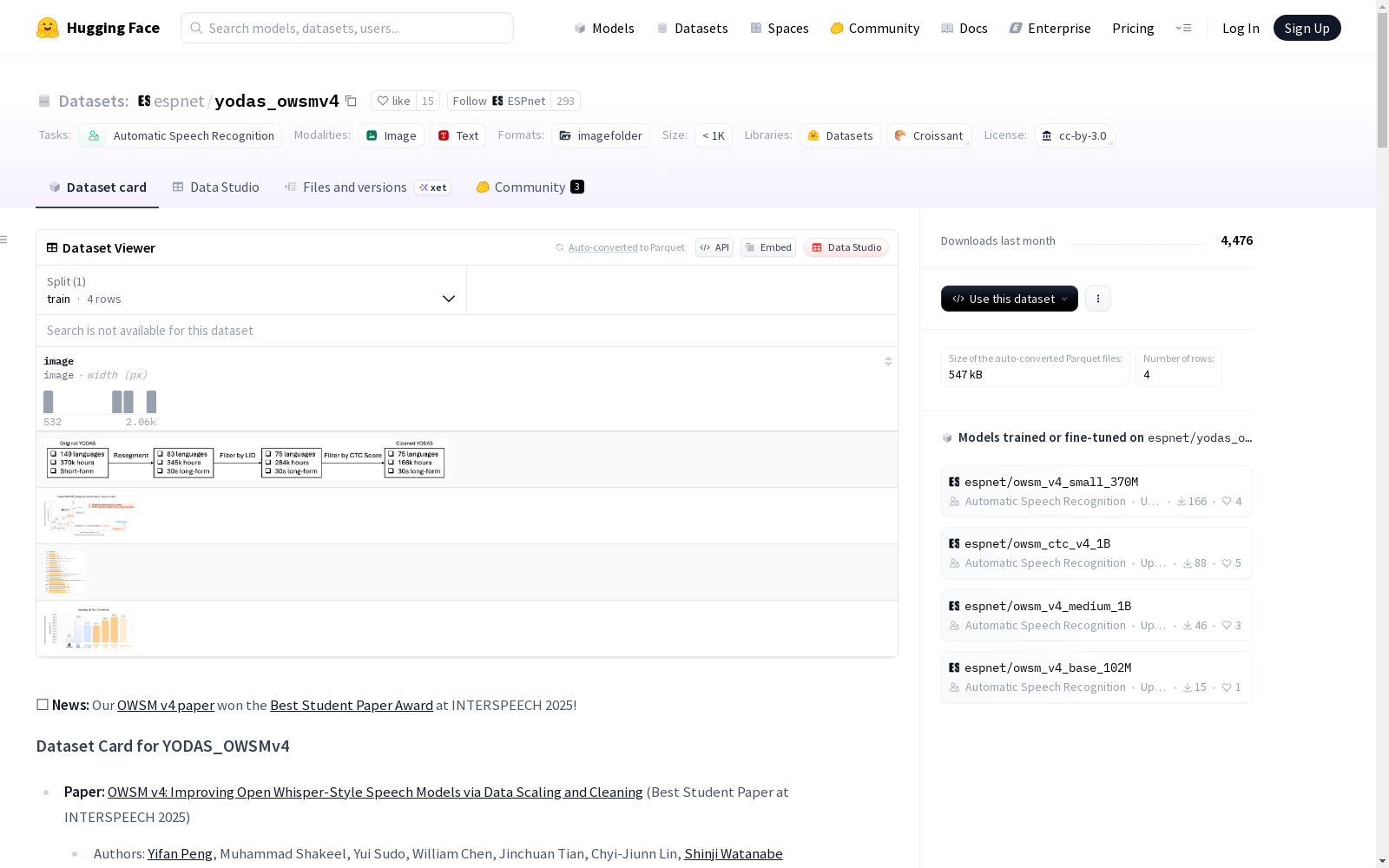
Task: Open Models in the top navigation
Action: click(604, 28)
